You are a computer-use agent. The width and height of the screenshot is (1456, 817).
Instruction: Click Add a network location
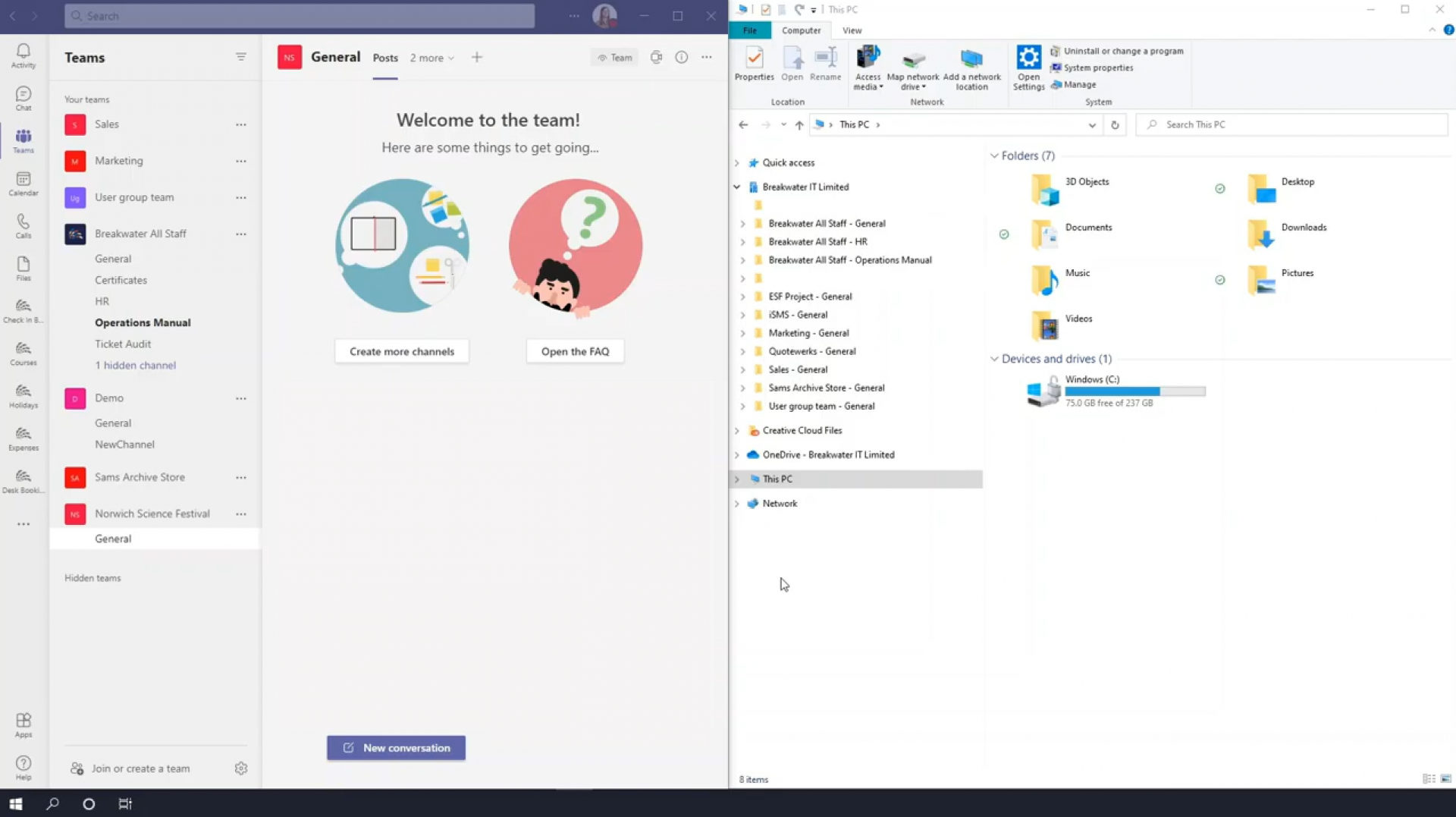point(972,68)
